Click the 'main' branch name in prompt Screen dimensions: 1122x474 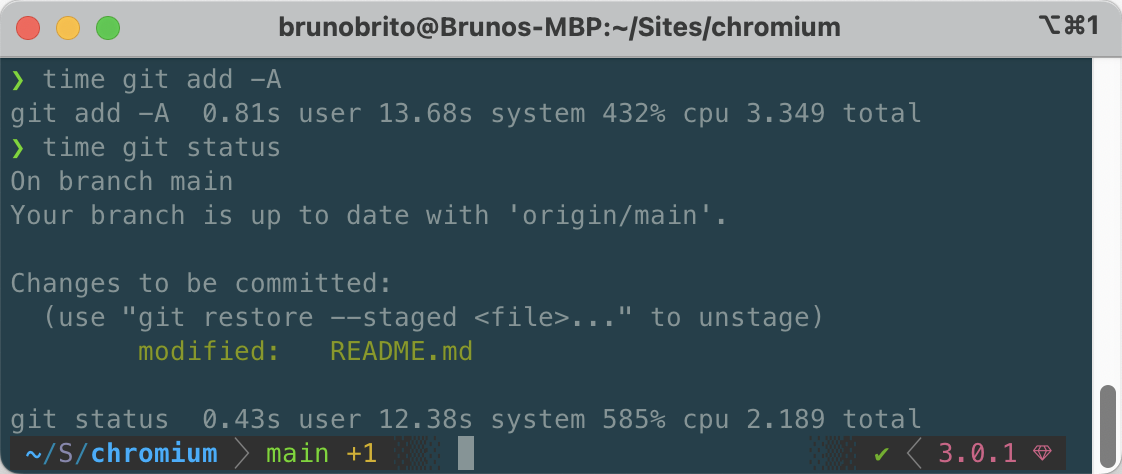tap(297, 454)
